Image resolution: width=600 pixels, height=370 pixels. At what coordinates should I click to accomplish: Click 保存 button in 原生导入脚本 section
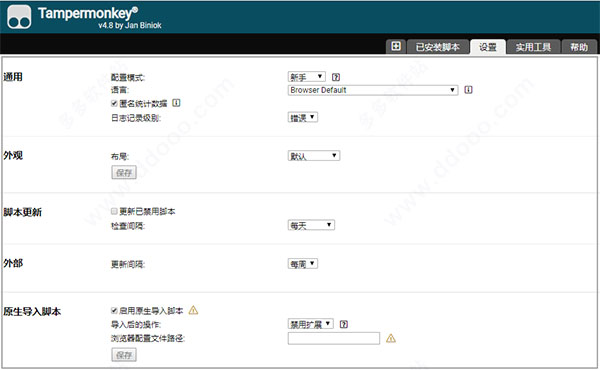(x=124, y=355)
